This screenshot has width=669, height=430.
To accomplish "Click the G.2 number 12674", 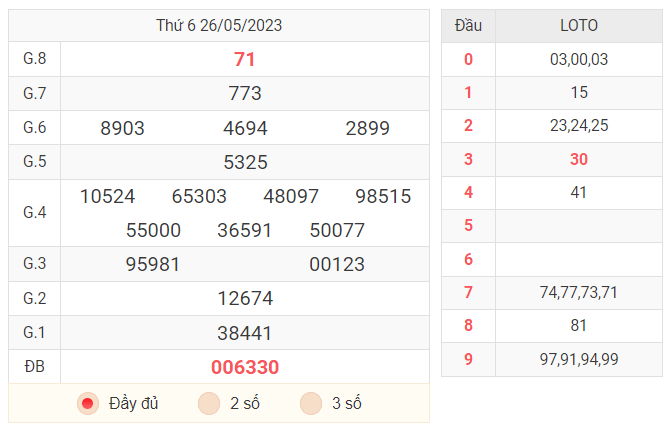I will [245, 298].
